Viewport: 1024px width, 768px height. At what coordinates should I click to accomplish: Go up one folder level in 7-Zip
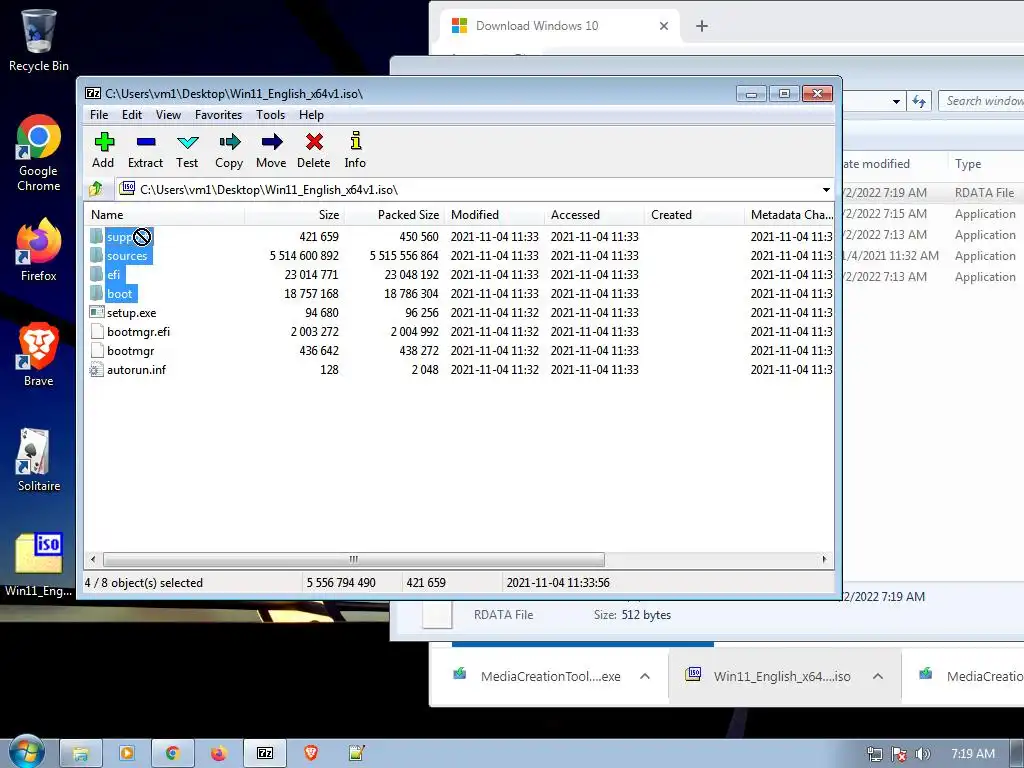point(96,189)
